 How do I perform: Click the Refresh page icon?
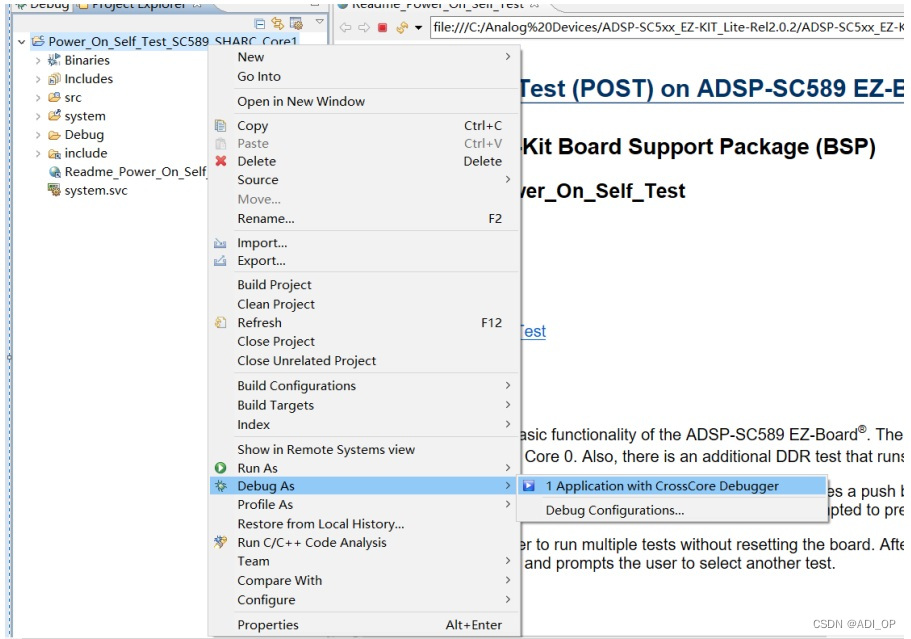pos(401,27)
